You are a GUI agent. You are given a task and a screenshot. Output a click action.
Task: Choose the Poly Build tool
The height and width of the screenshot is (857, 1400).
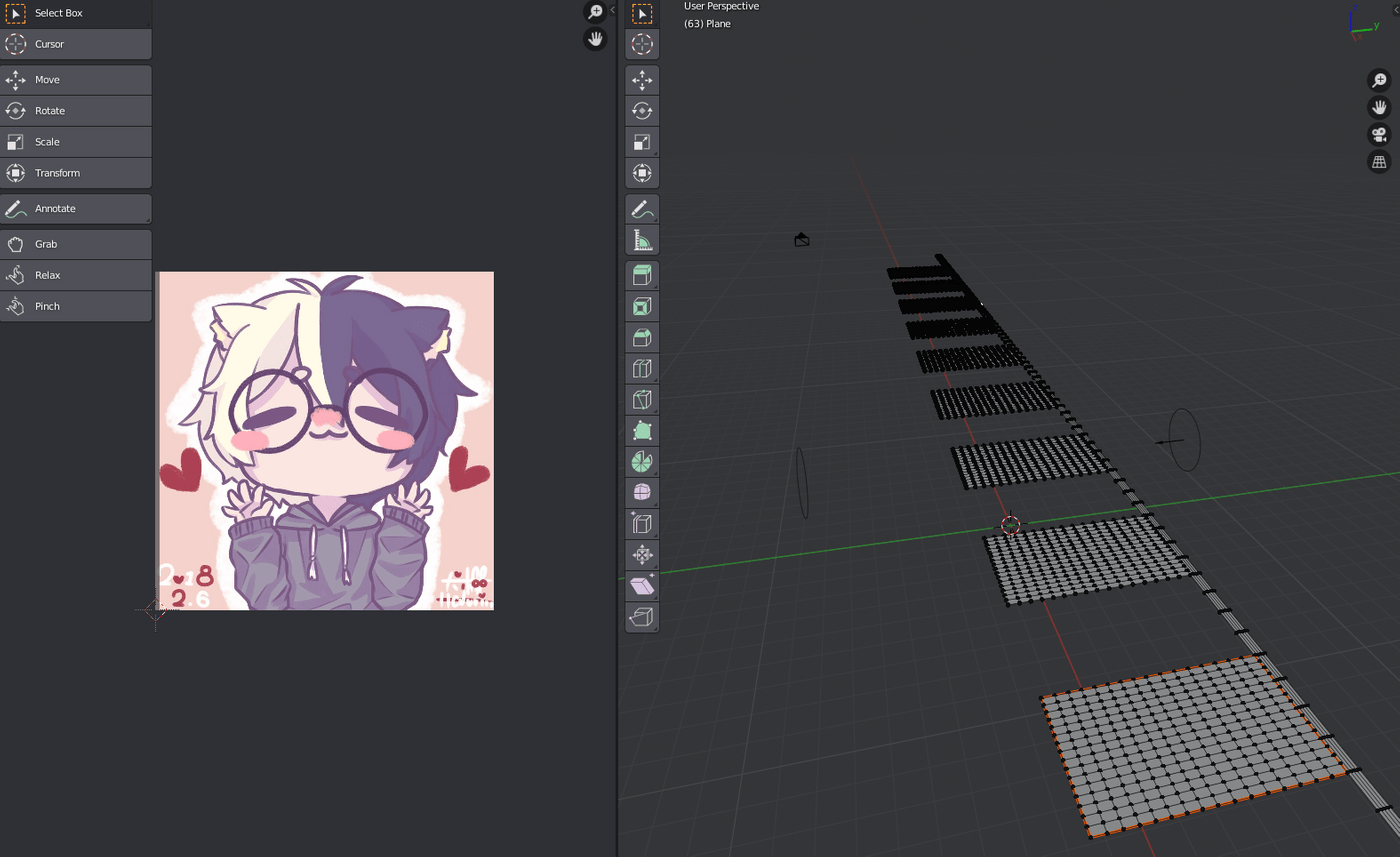642,430
